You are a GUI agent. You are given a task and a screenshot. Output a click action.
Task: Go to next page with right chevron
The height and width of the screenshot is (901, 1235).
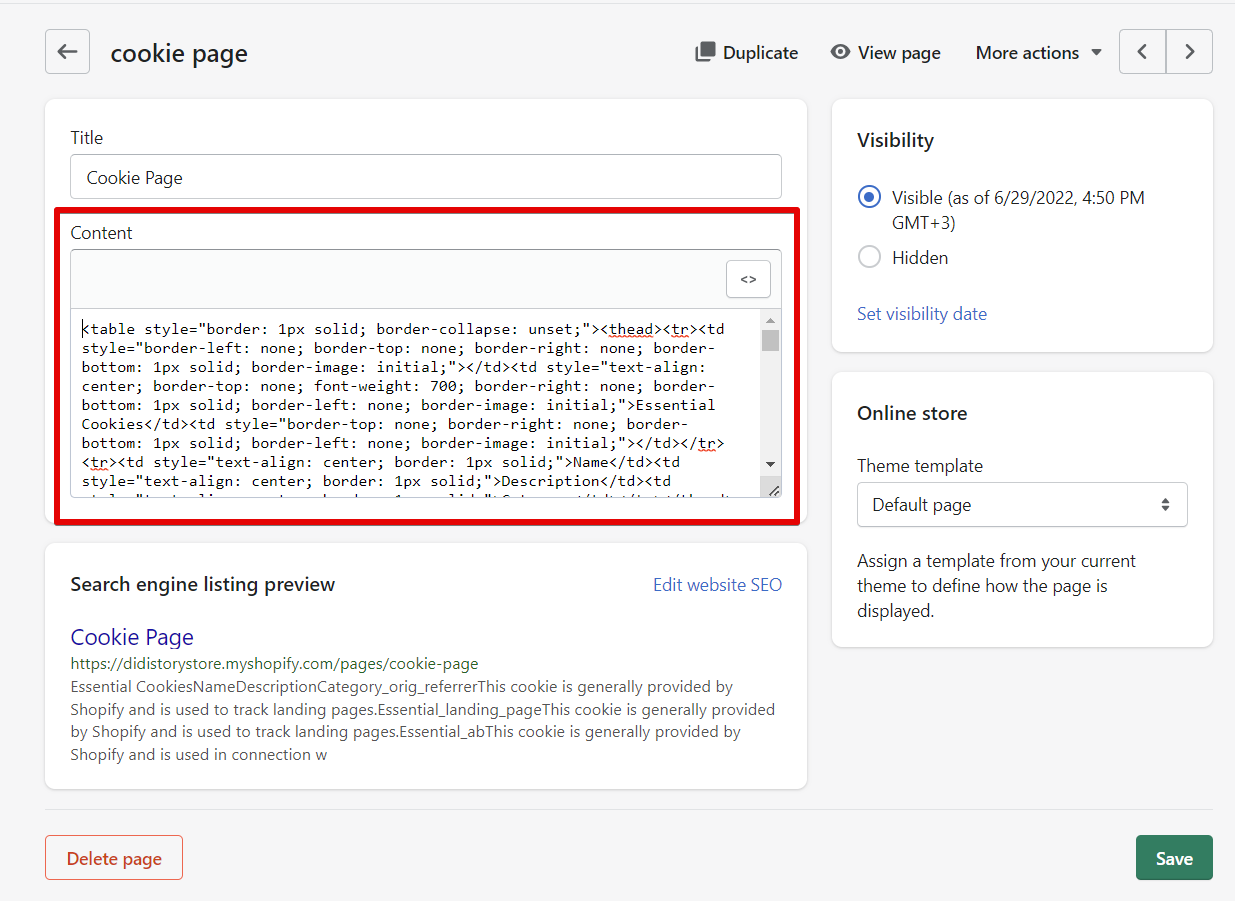[1189, 52]
